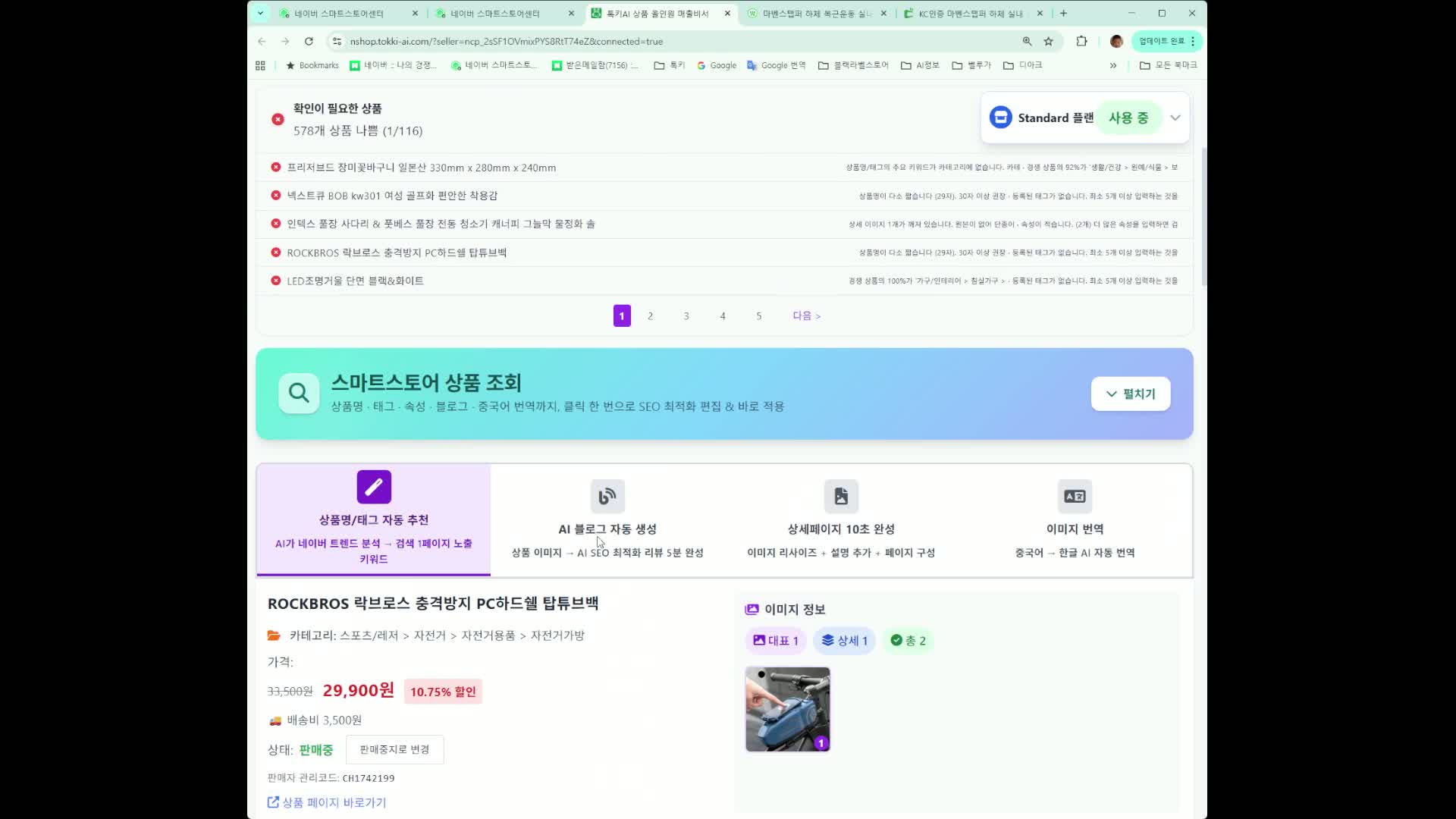Open the AI정보 bookmark folder
The image size is (1456, 819).
pos(920,65)
